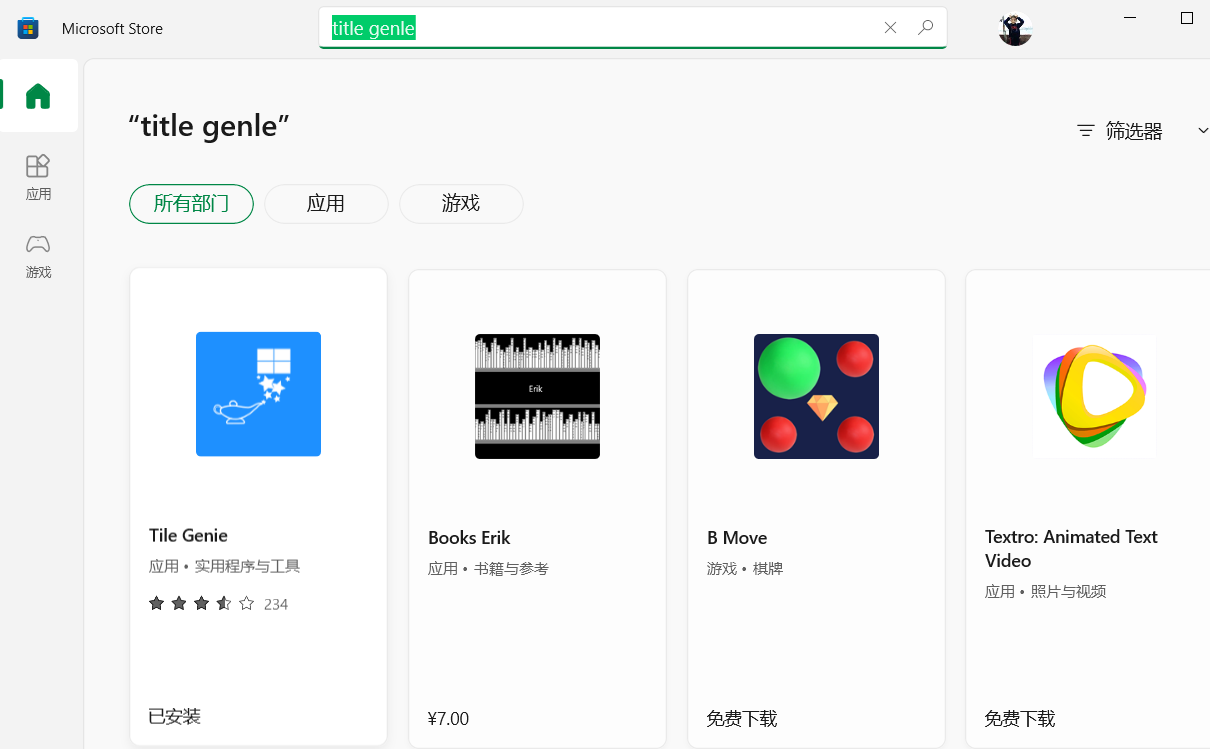Open the 游戏 section in sidebar
The image size is (1210, 749).
[x=38, y=257]
